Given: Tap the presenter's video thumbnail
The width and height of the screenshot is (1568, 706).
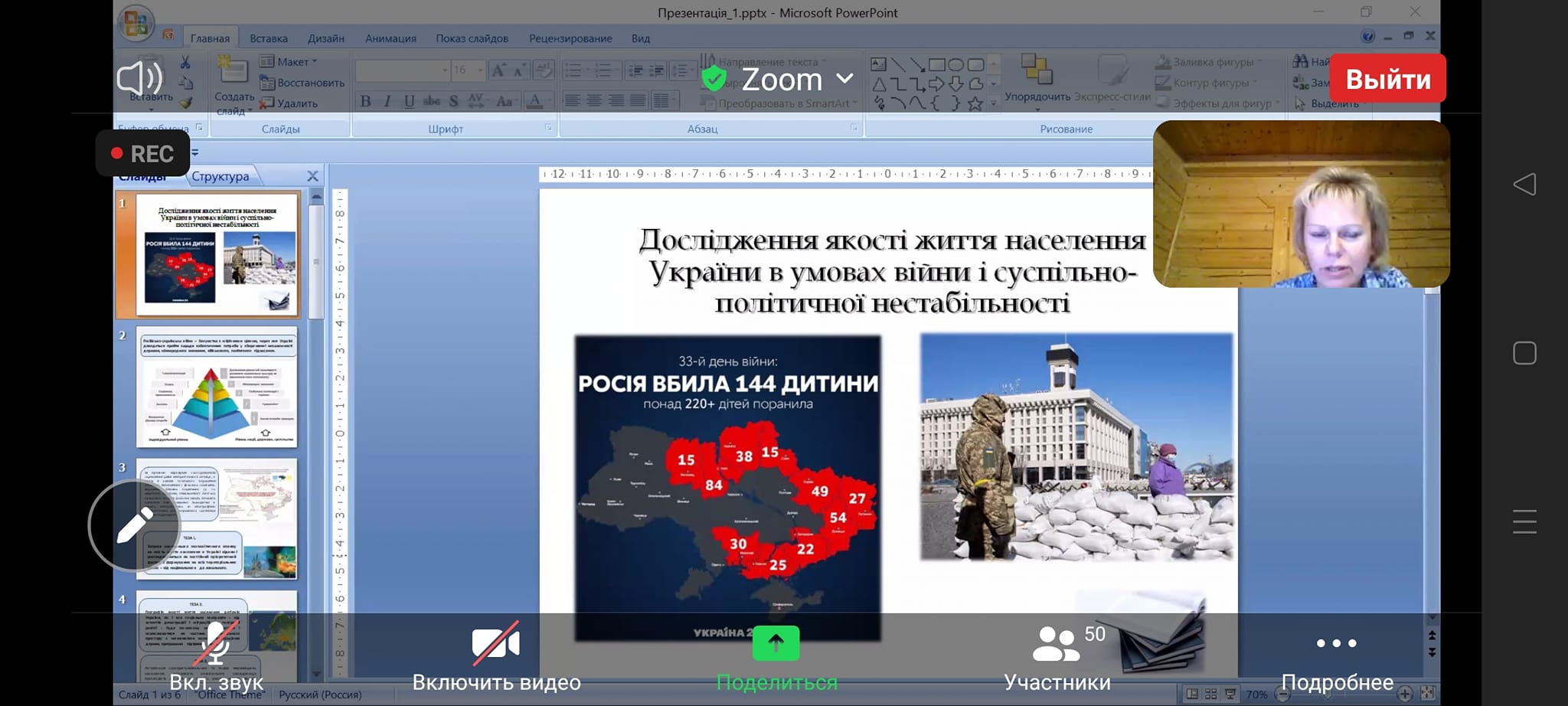Looking at the screenshot, I should coord(1301,204).
